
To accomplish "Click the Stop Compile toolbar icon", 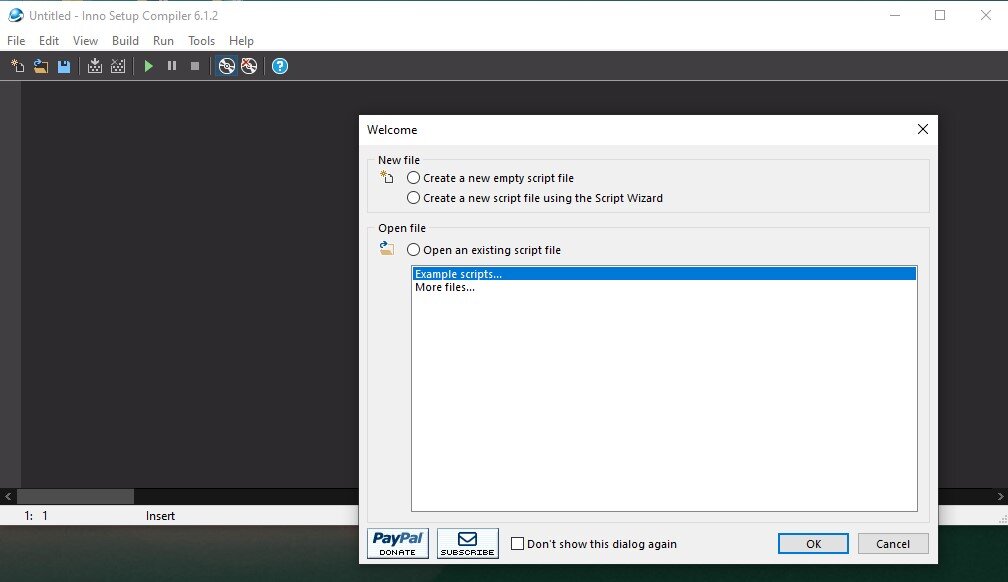I will [x=118, y=66].
